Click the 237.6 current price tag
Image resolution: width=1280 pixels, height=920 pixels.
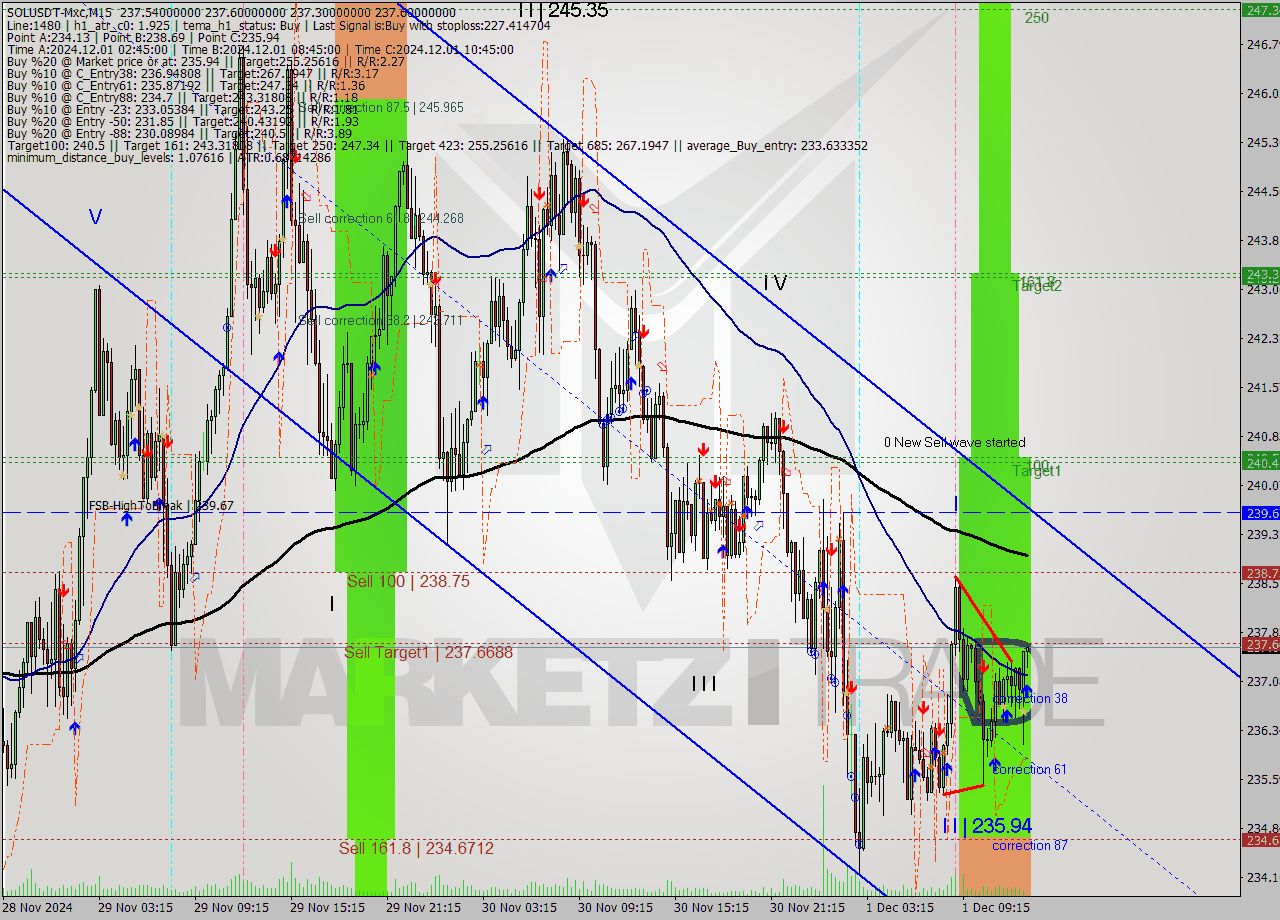pyautogui.click(x=1260, y=645)
